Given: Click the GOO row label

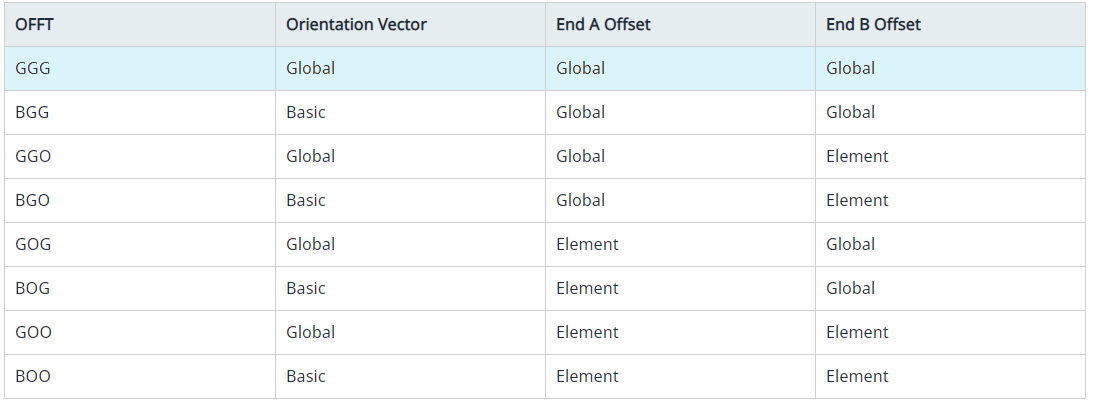Looking at the screenshot, I should pyautogui.click(x=34, y=333).
